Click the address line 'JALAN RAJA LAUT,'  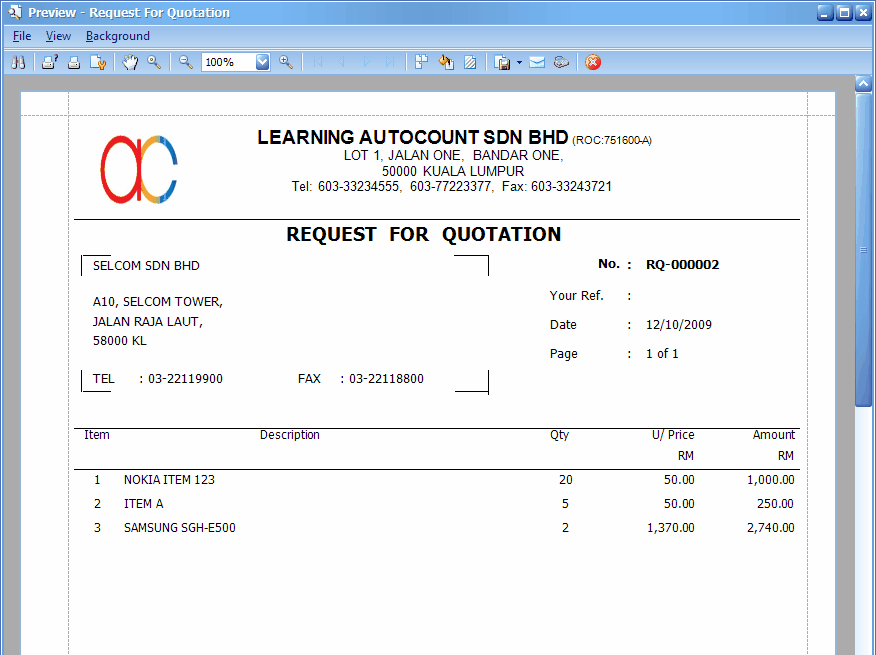(x=147, y=322)
